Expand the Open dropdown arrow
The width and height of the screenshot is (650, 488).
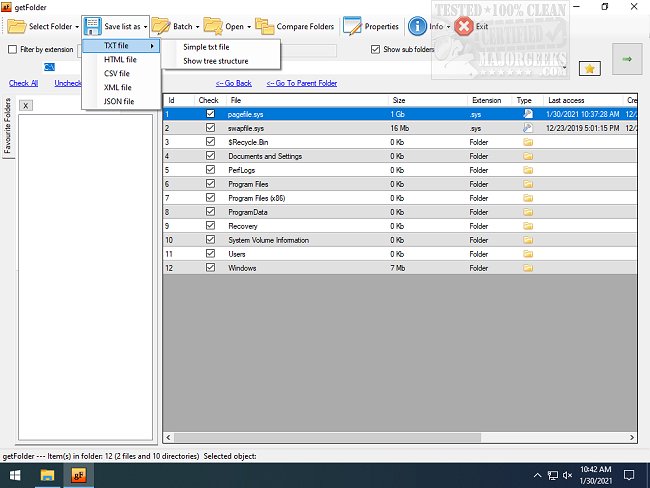(249, 27)
